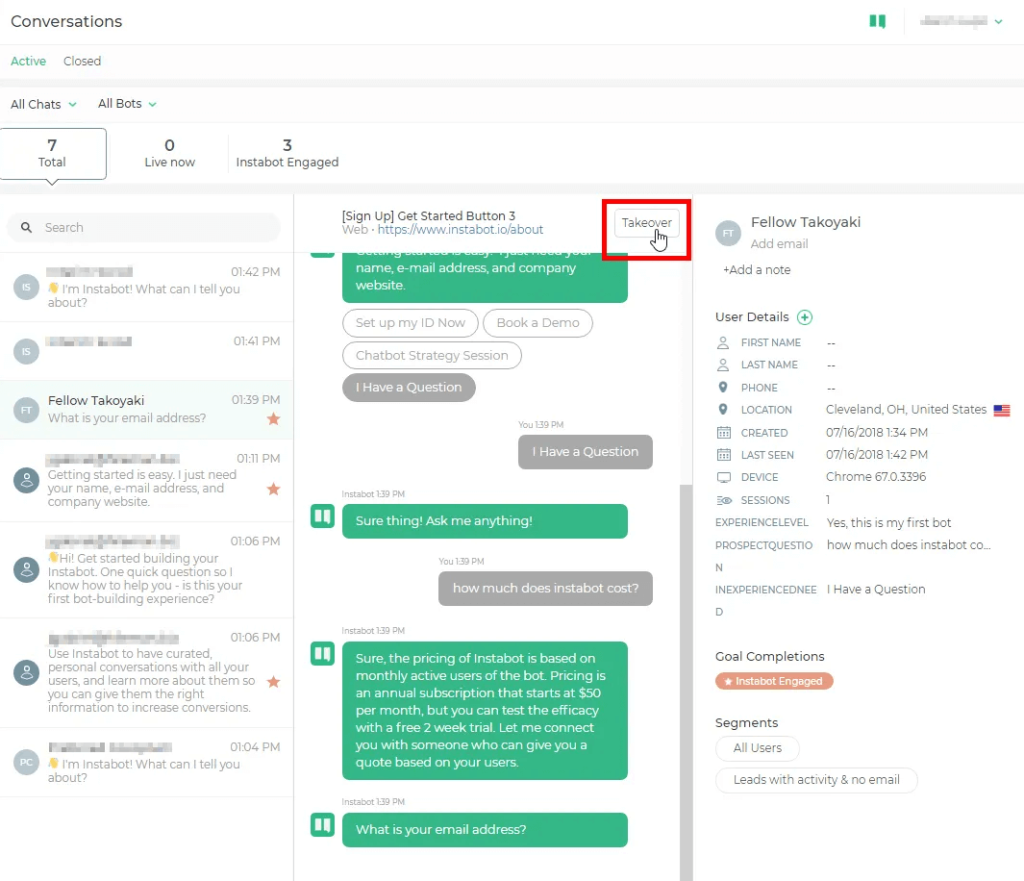Click 'Add email' under Fellow Takoyaki
The height and width of the screenshot is (881, 1024).
coord(779,244)
